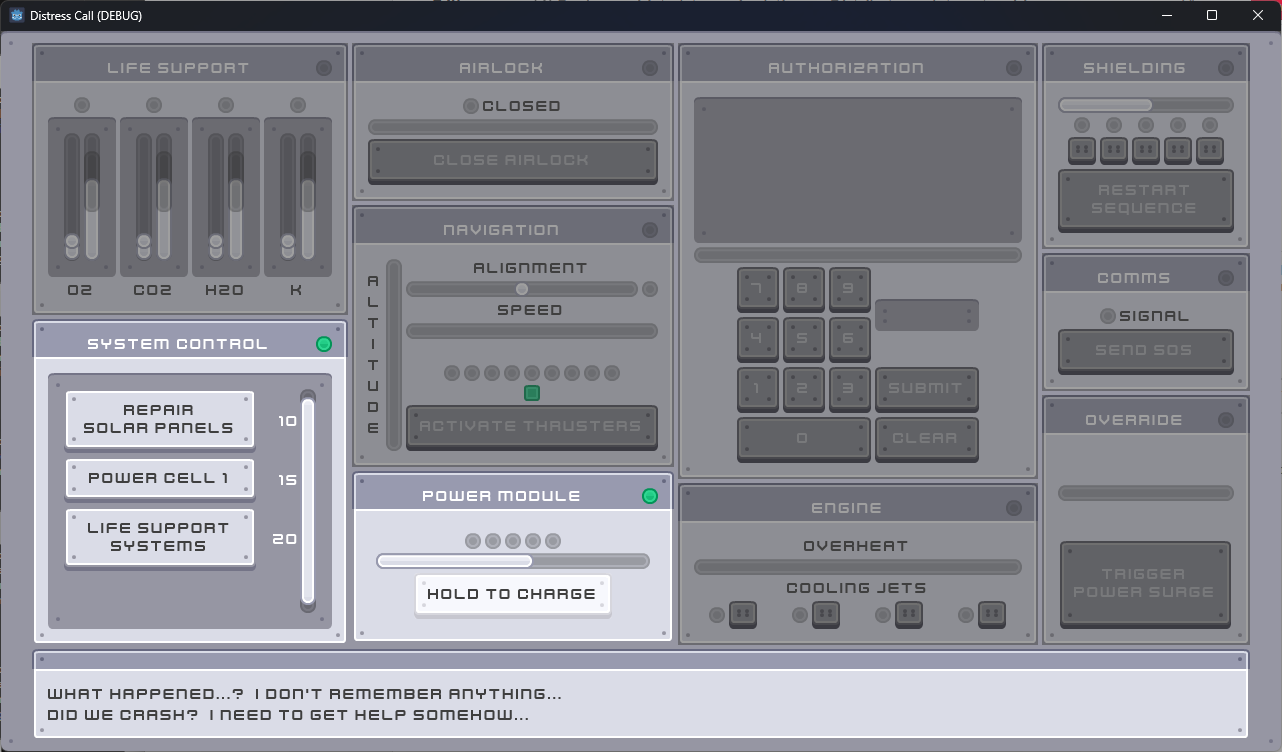Toggle the third shielding switch

1146,151
